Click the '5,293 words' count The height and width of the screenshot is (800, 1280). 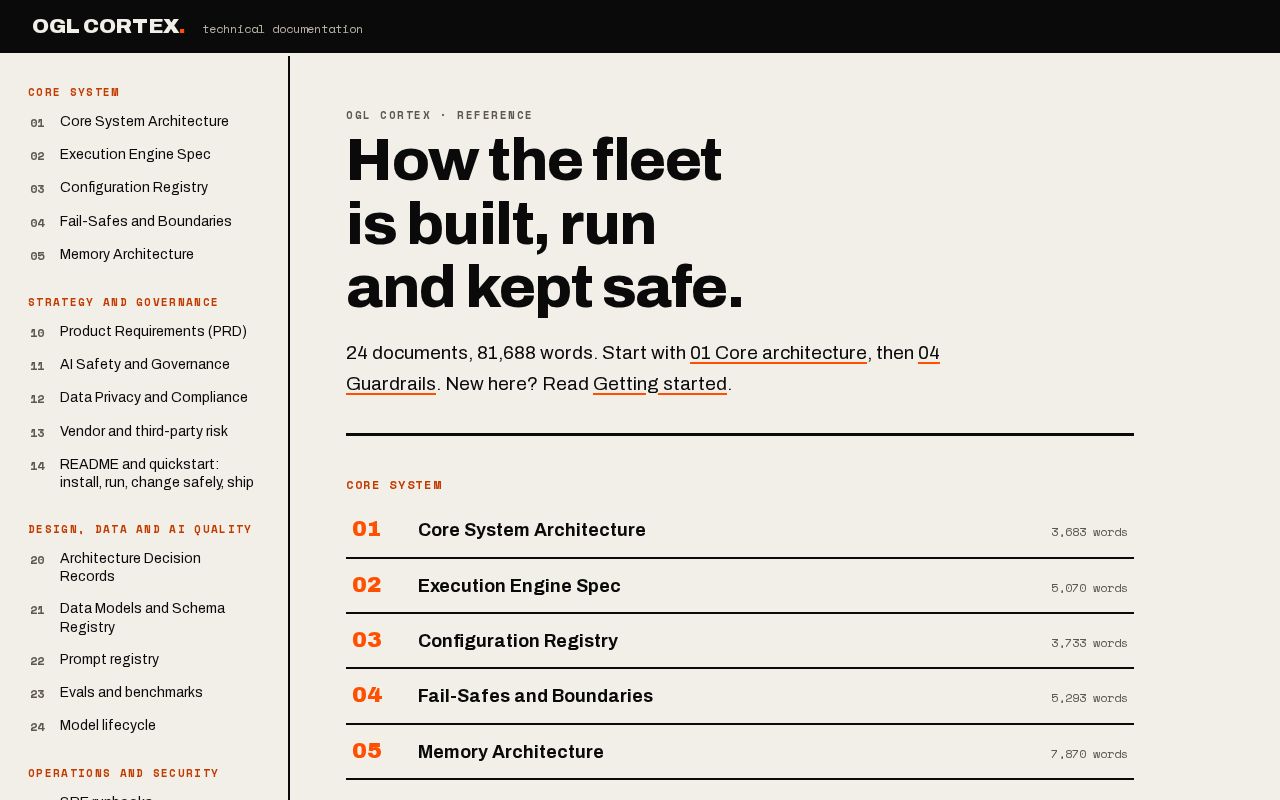1089,698
